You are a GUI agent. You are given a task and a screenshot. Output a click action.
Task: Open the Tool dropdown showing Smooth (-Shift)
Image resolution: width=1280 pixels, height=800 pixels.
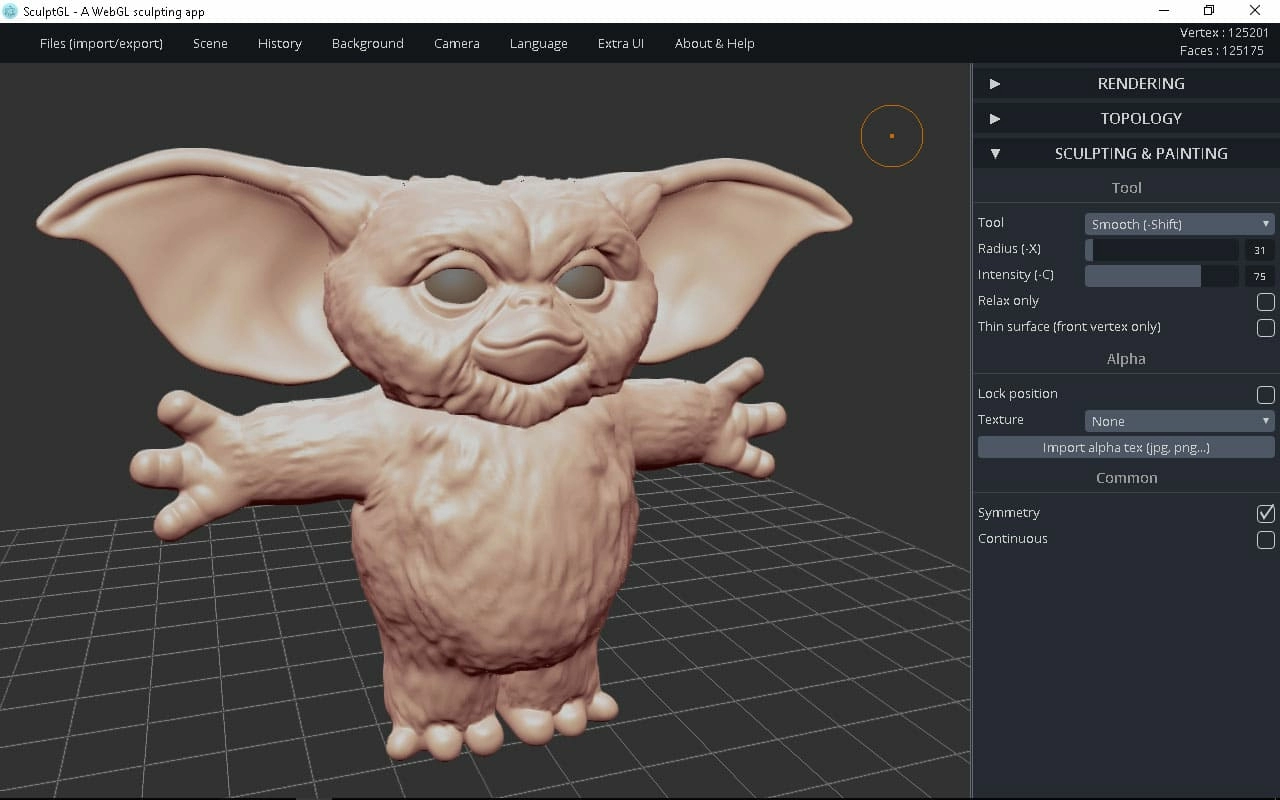(x=1178, y=223)
